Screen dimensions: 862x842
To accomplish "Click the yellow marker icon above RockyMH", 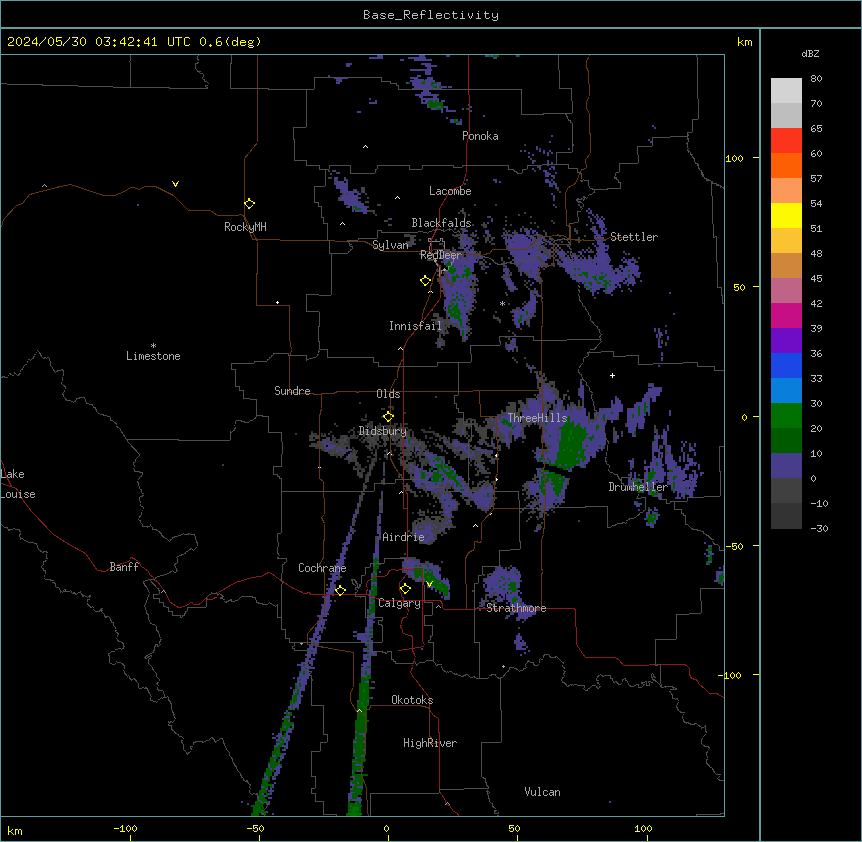I will pyautogui.click(x=250, y=204).
